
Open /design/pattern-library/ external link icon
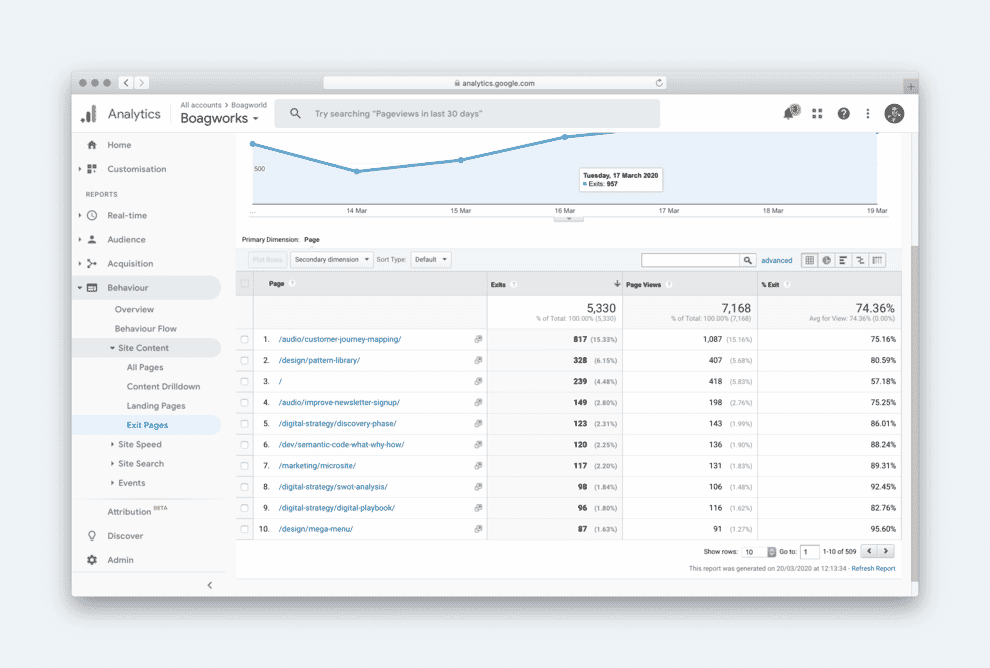[478, 360]
